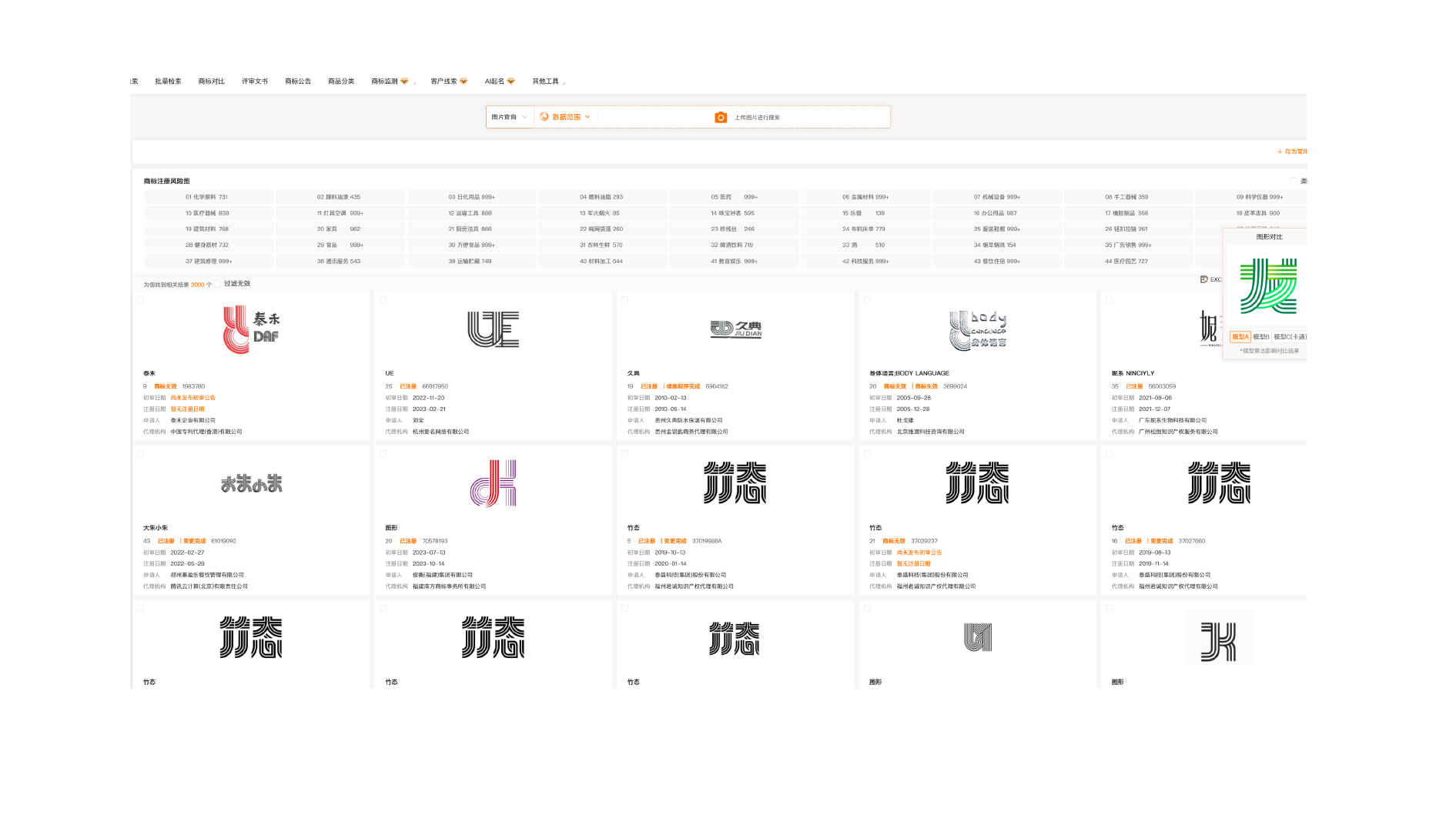The width and height of the screenshot is (1456, 818).
Task: Click the 存为常用 link
Action: 1292,152
